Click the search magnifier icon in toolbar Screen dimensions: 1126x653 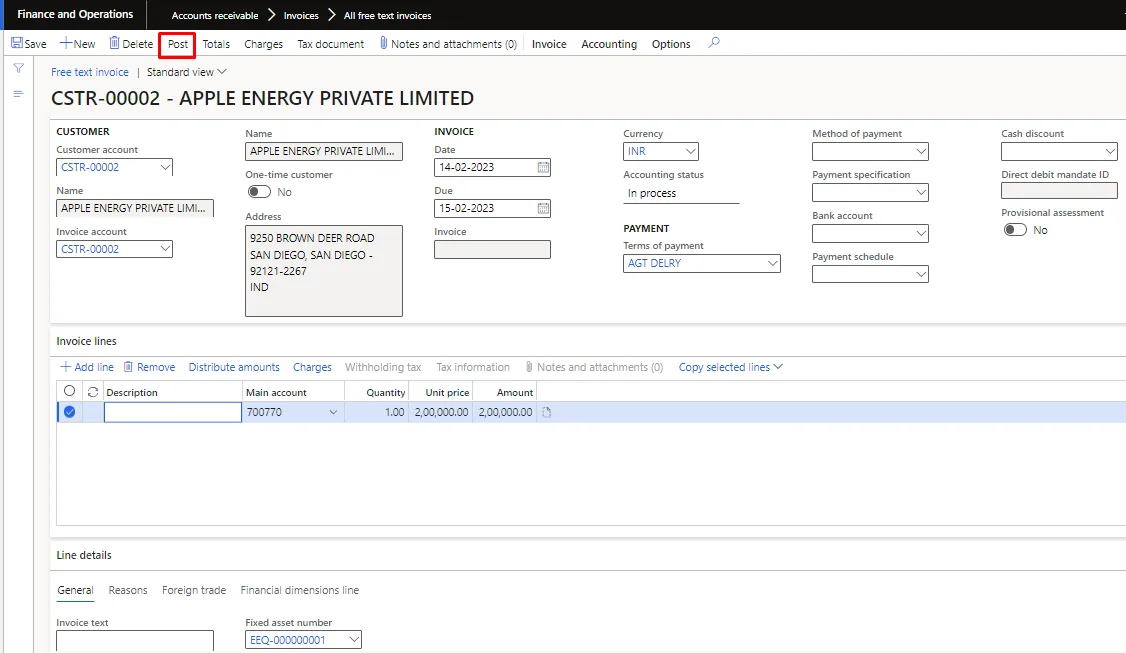(714, 43)
